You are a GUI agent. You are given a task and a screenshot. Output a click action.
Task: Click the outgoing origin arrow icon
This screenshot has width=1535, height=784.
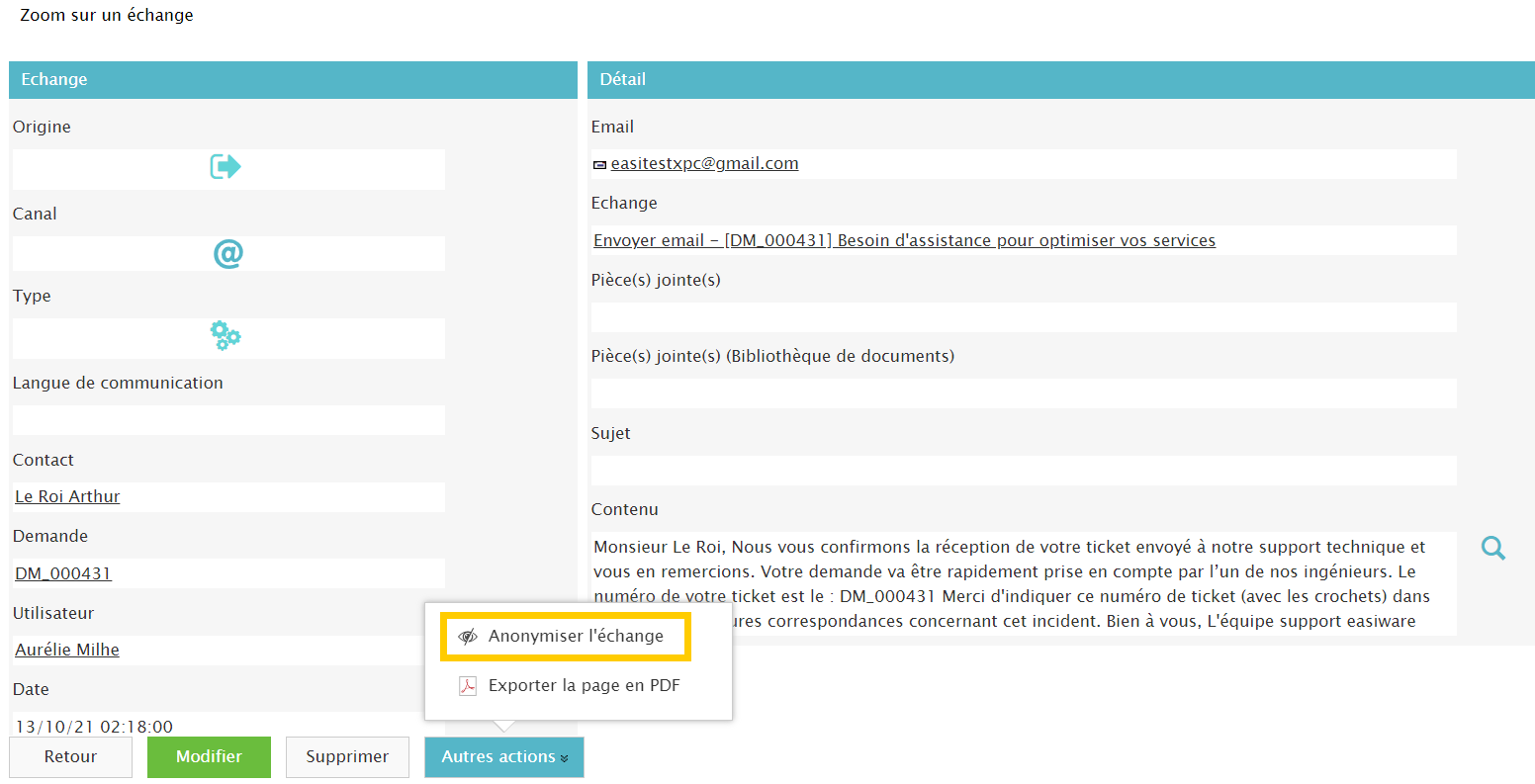226,166
